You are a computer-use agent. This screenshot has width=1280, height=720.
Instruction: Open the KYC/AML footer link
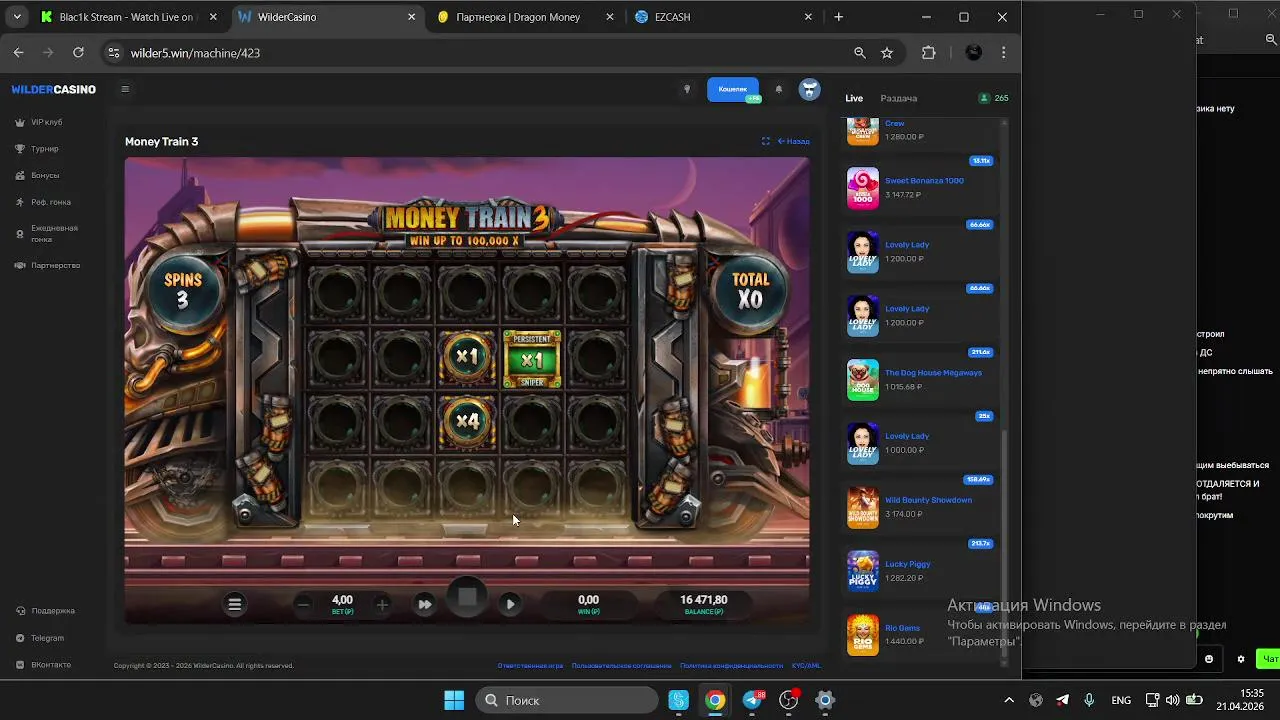[x=806, y=665]
